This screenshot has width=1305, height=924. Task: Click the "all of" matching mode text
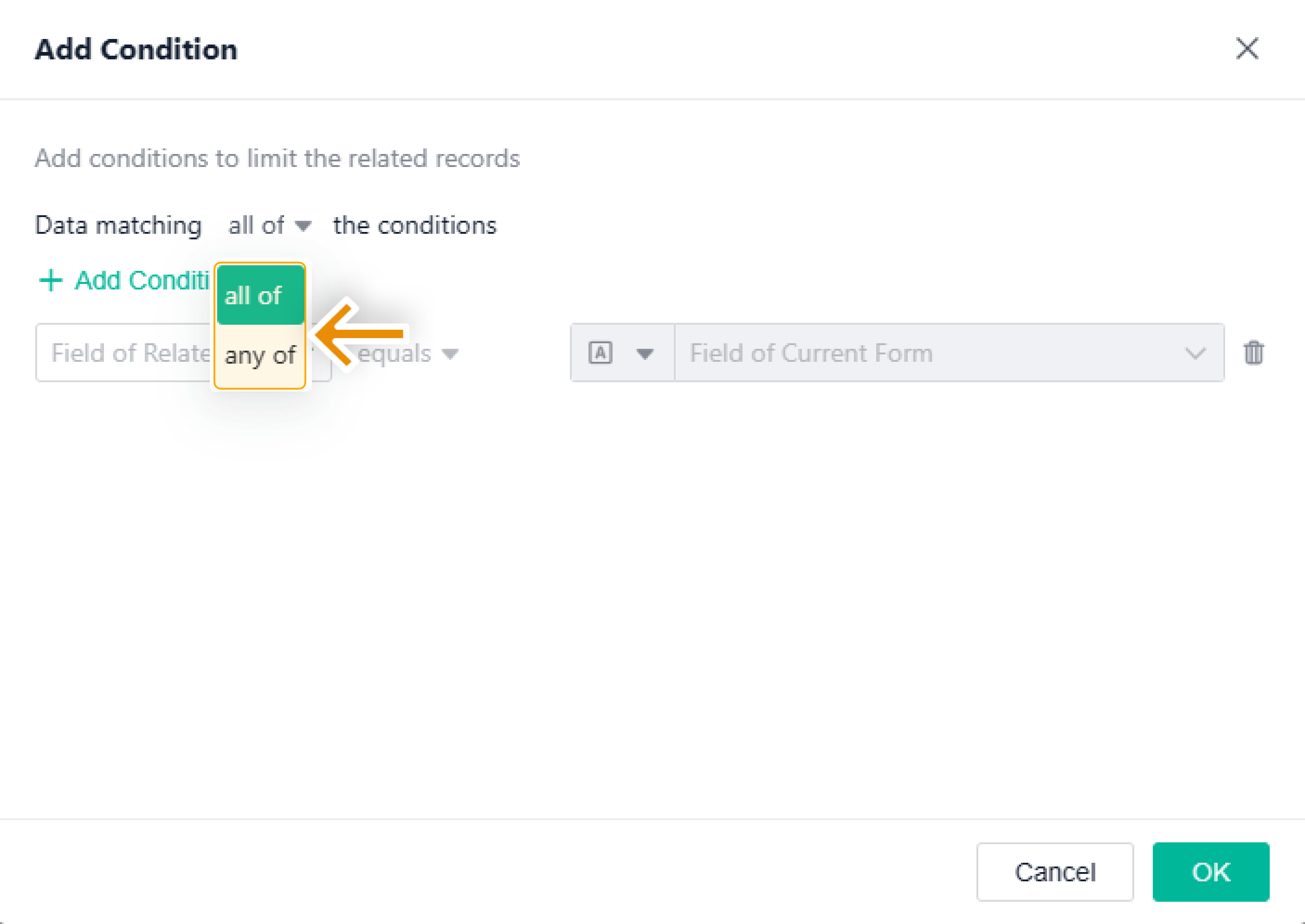click(256, 225)
